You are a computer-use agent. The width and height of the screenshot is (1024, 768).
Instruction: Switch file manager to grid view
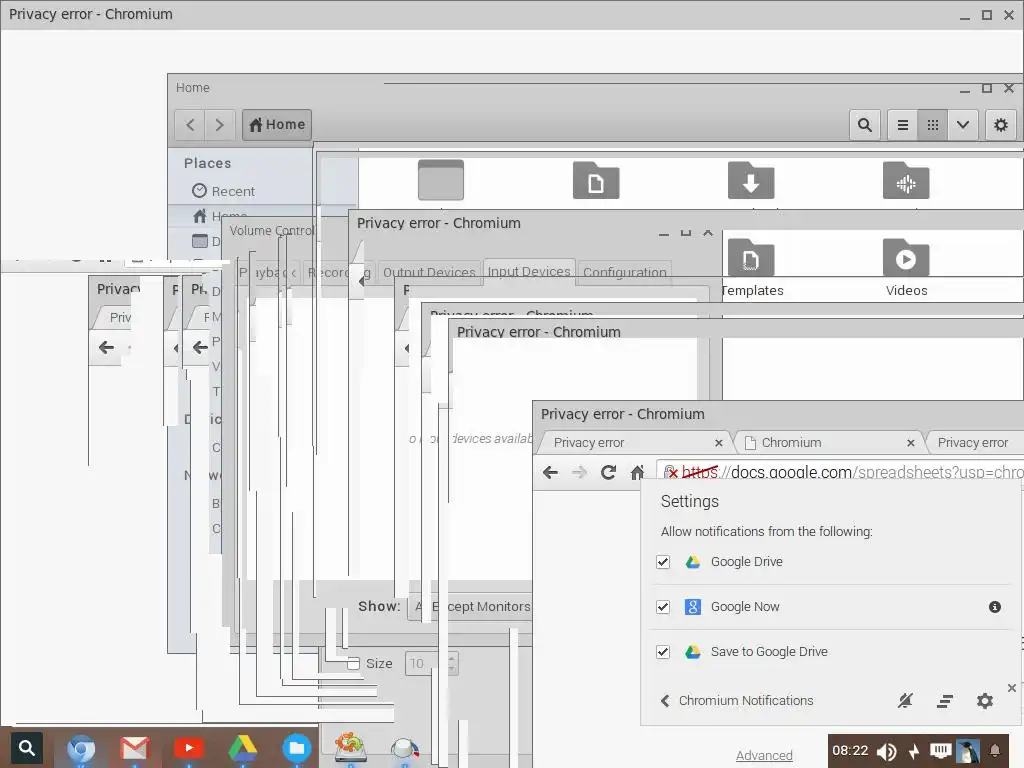click(x=933, y=125)
